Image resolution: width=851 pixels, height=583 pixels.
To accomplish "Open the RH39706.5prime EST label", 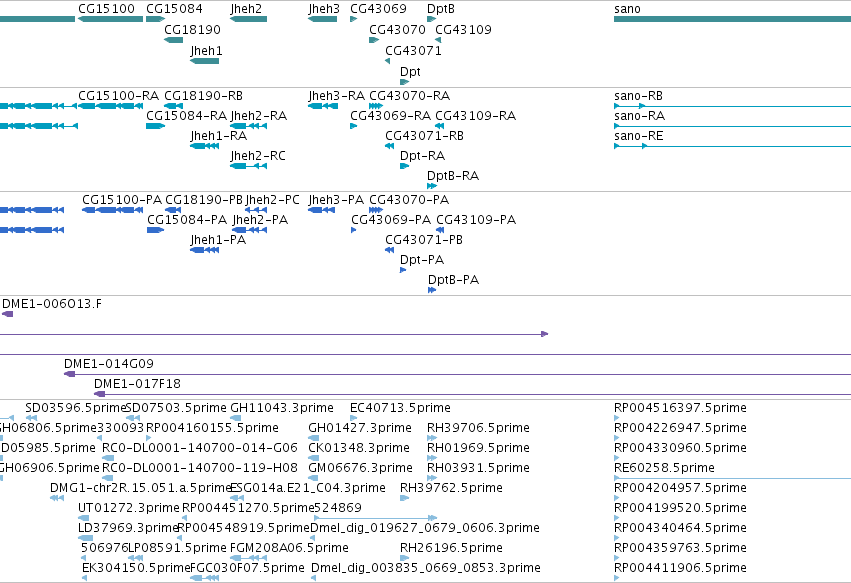I will point(478,428).
